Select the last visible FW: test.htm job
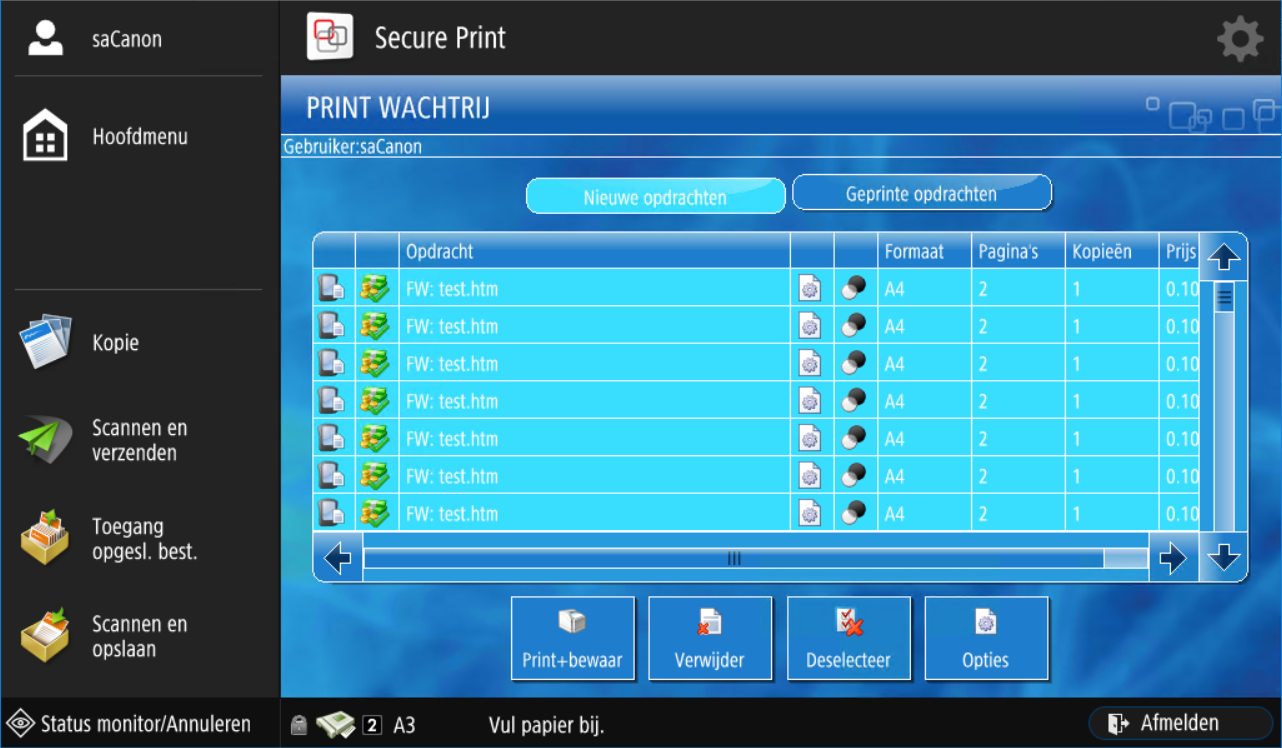1282x748 pixels. pyautogui.click(x=756, y=513)
